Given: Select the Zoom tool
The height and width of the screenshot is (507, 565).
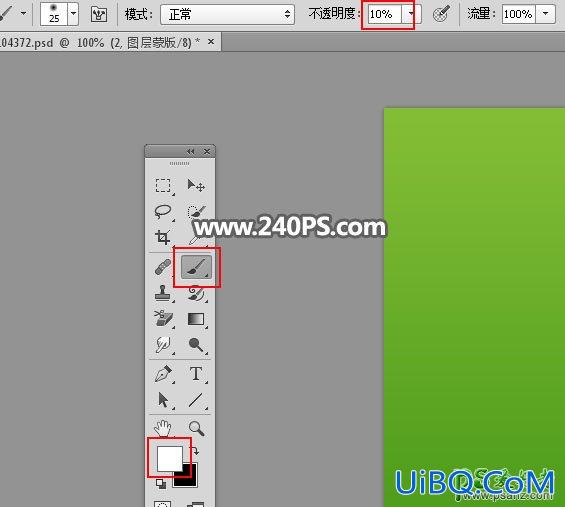Looking at the screenshot, I should tap(196, 428).
